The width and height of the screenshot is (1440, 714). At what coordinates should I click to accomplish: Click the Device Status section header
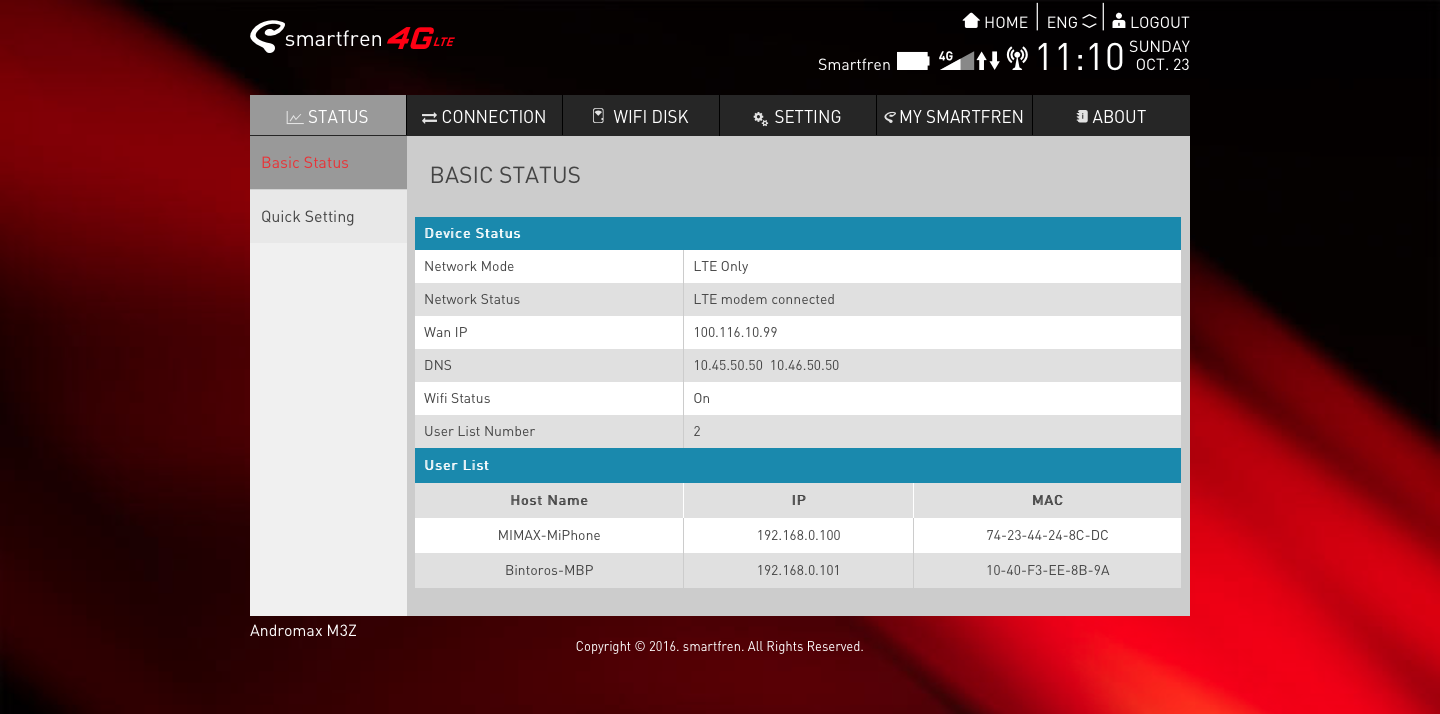[x=798, y=233]
